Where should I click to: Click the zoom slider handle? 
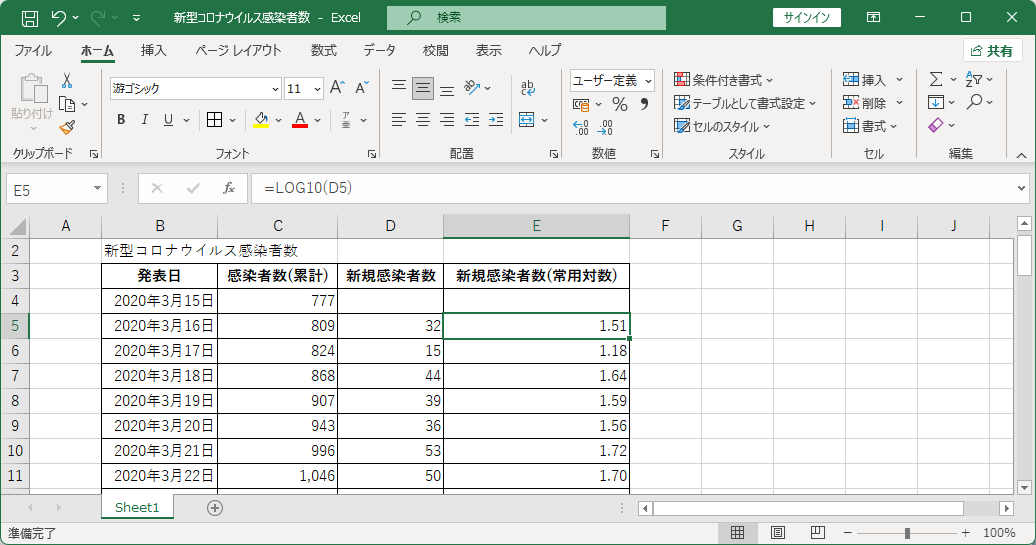point(907,532)
